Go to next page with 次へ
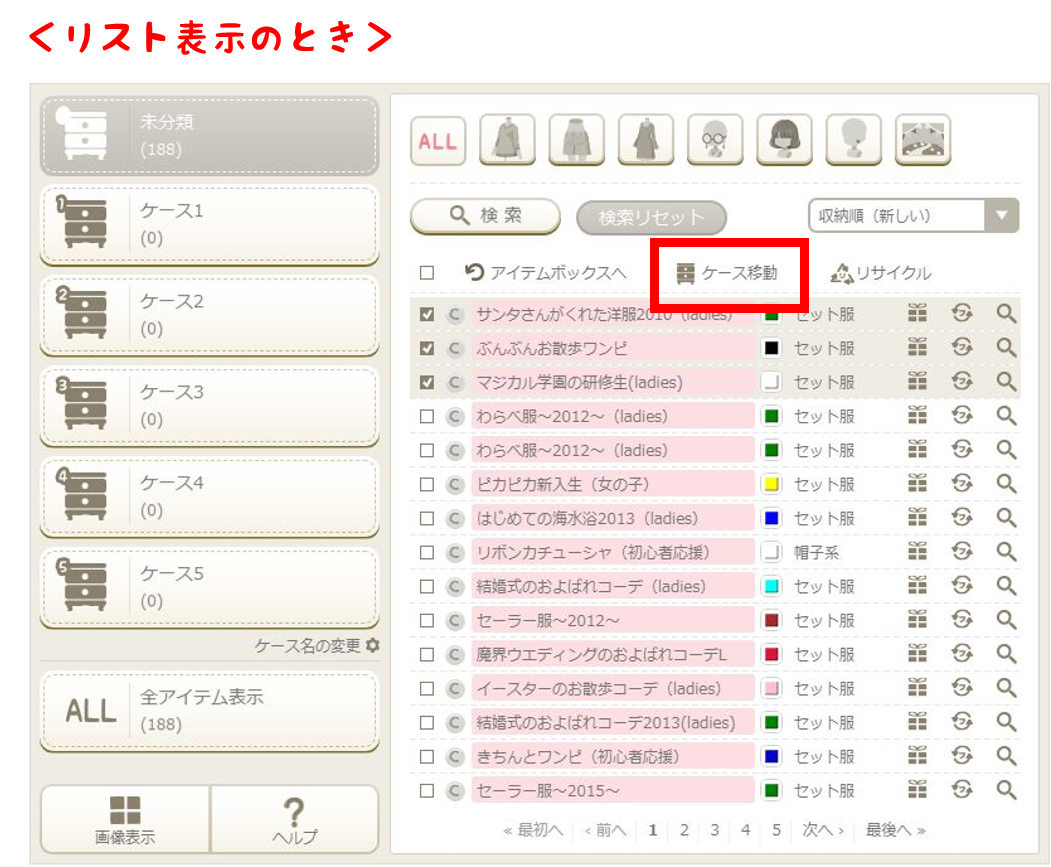 pyautogui.click(x=823, y=830)
